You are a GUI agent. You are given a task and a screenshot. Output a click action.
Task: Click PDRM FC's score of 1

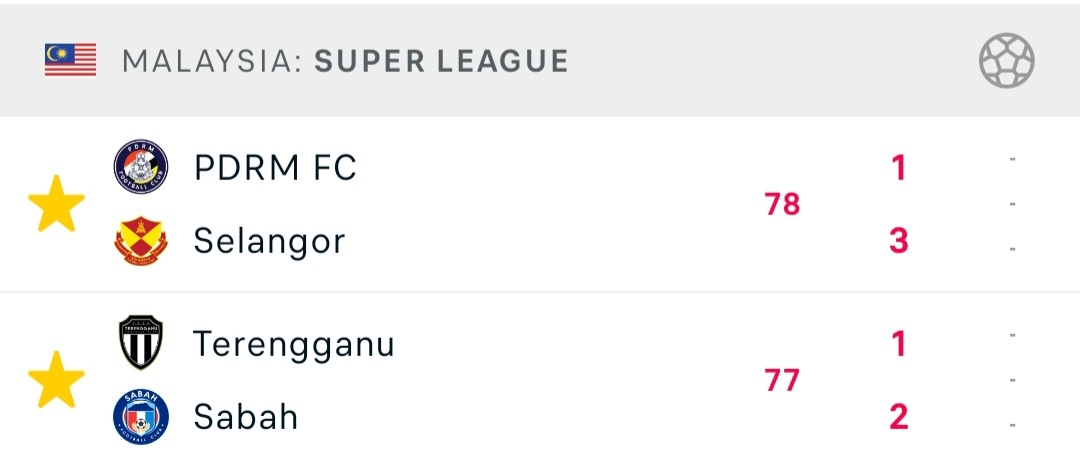[x=899, y=168]
